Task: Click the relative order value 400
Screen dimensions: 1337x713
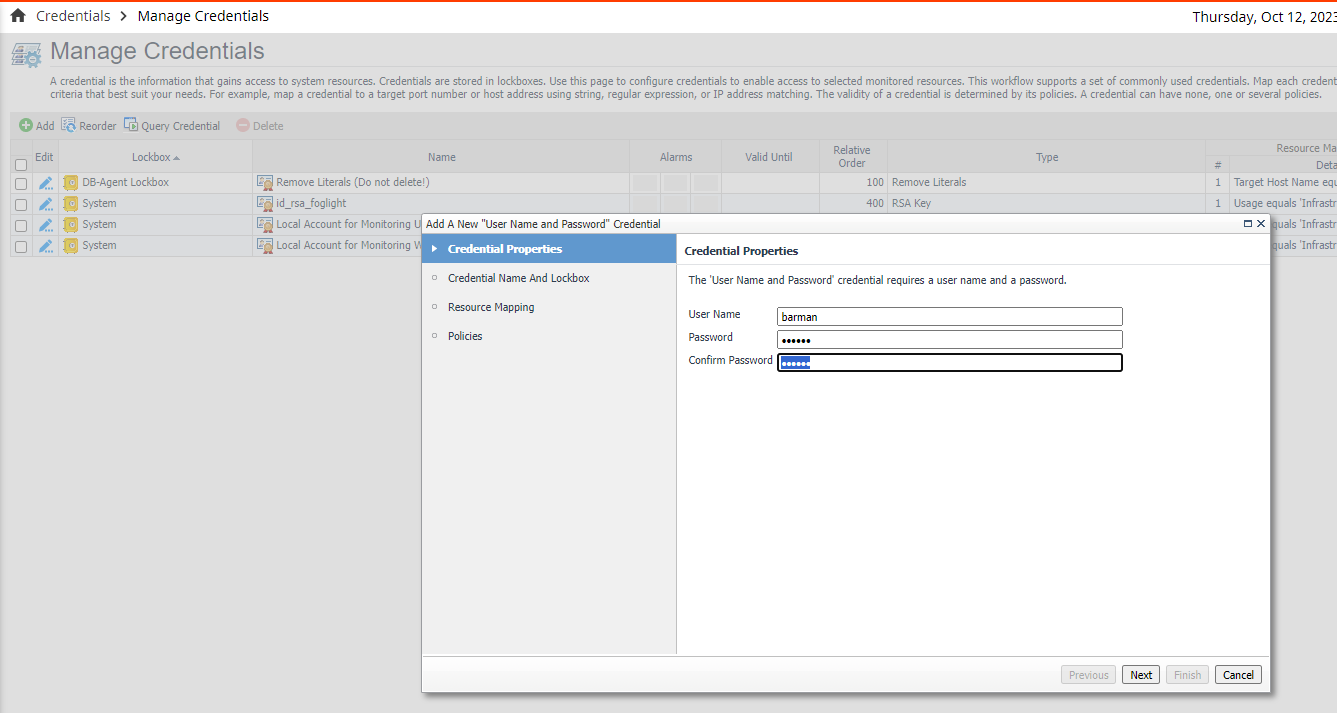Action: pyautogui.click(x=875, y=204)
